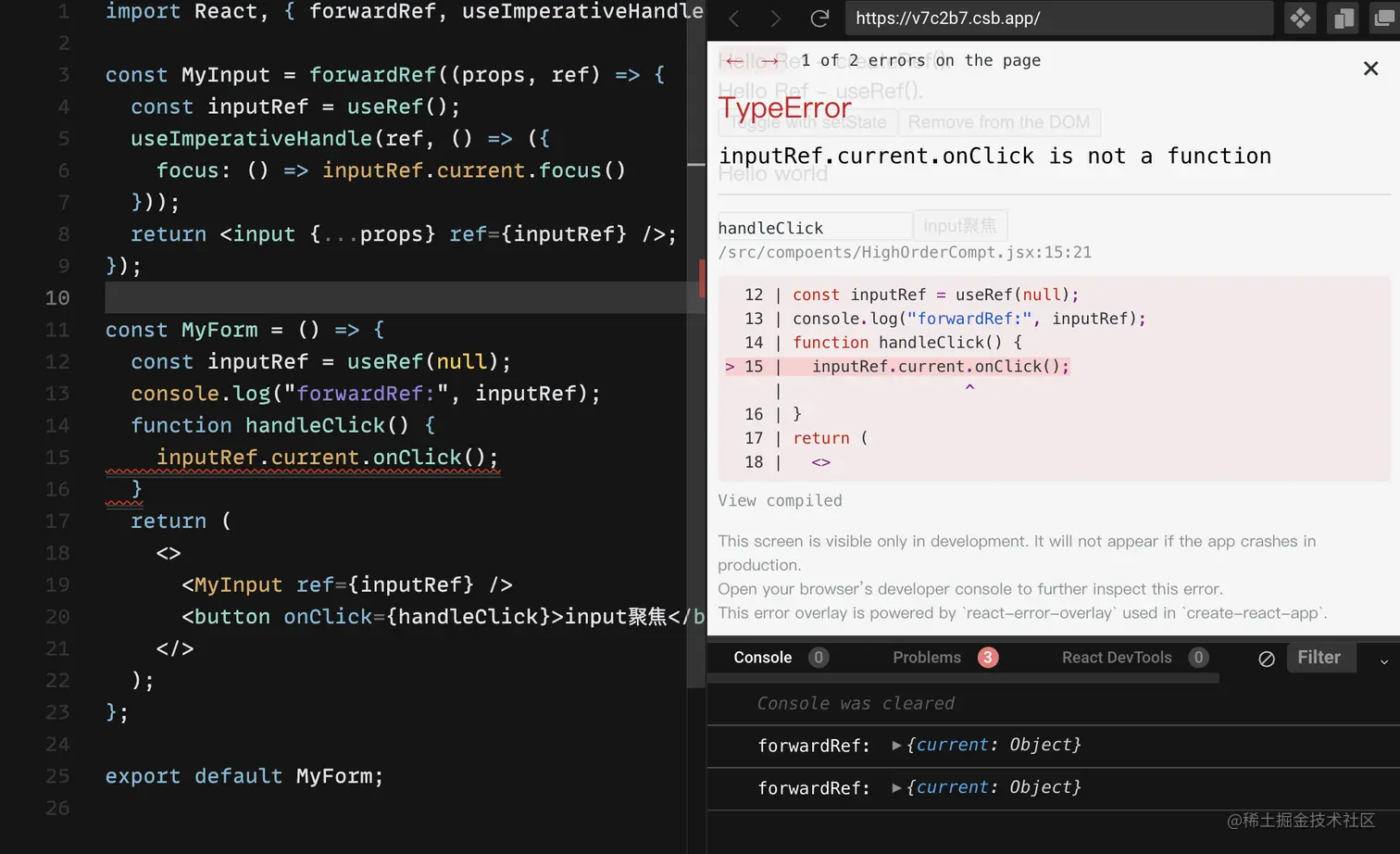
Task: Clear the console with the circle-slash icon
Action: (1267, 659)
